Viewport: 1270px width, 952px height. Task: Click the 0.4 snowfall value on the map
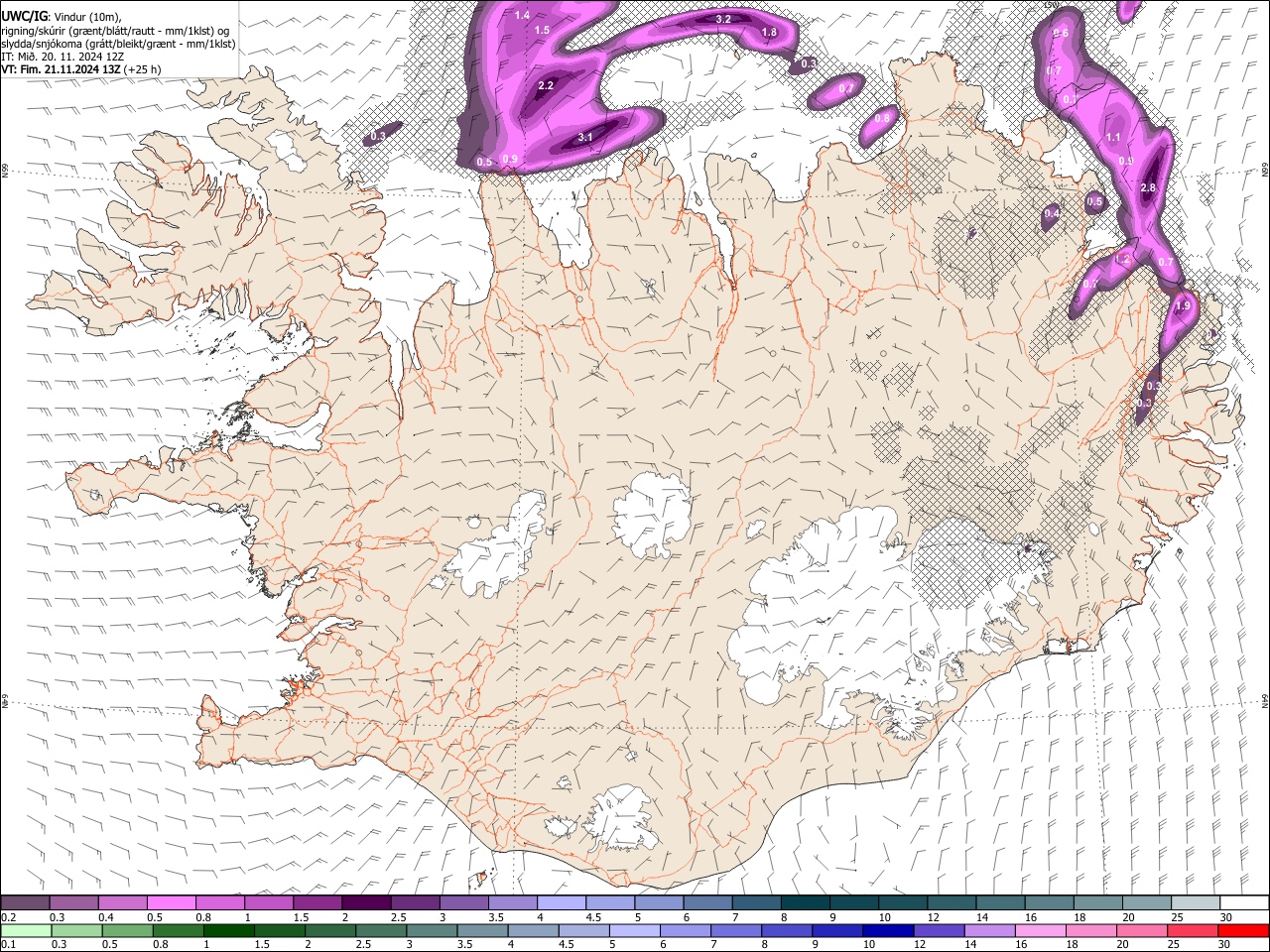tap(1052, 214)
